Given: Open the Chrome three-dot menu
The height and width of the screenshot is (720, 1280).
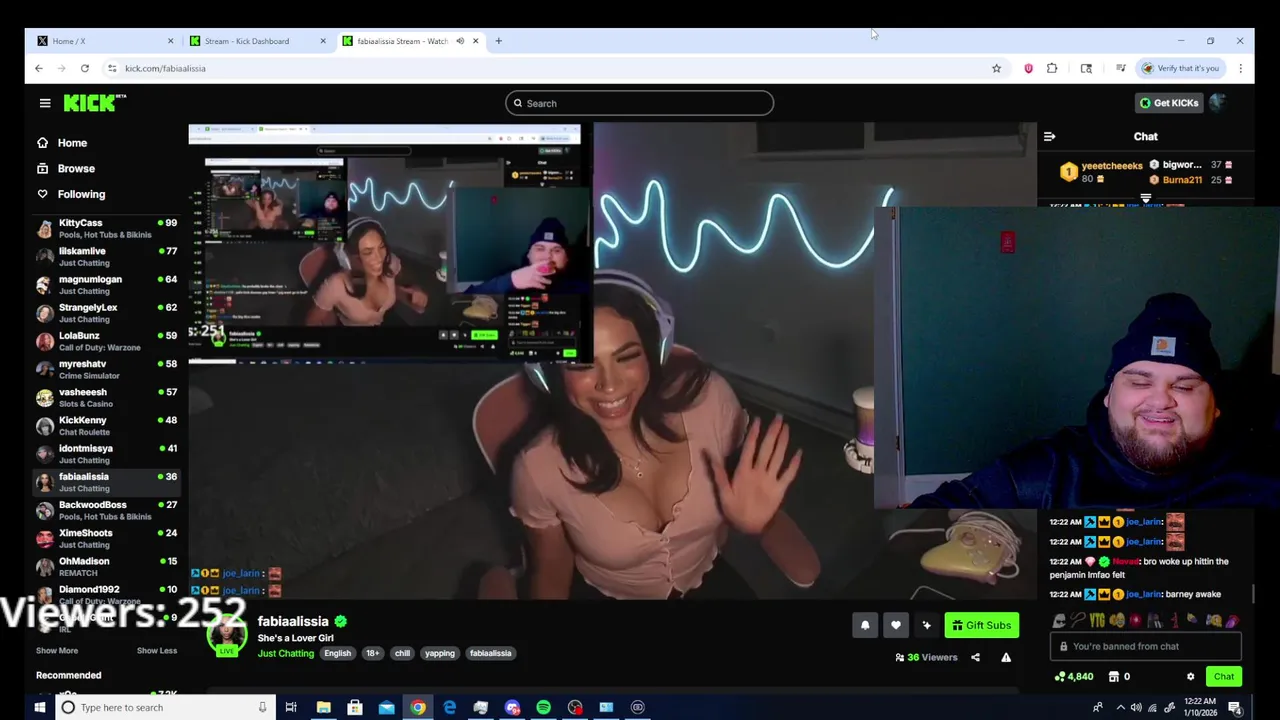Looking at the screenshot, I should click(1240, 68).
